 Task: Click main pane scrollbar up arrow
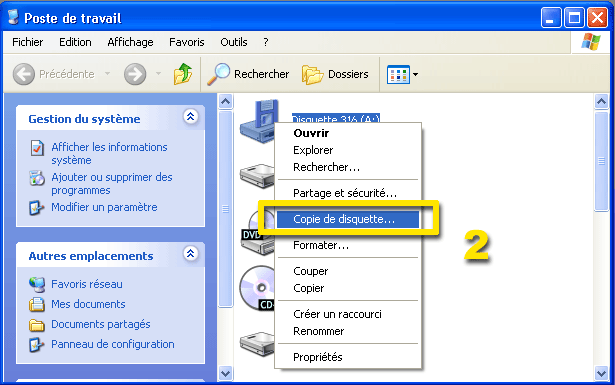[x=601, y=102]
